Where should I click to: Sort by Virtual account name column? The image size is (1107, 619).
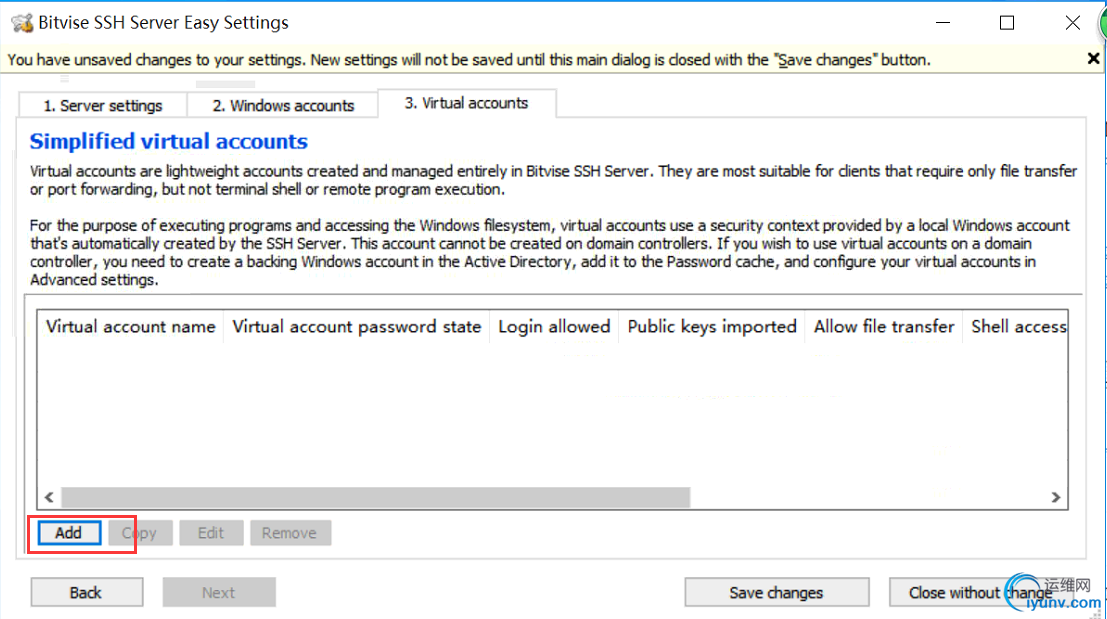point(131,326)
